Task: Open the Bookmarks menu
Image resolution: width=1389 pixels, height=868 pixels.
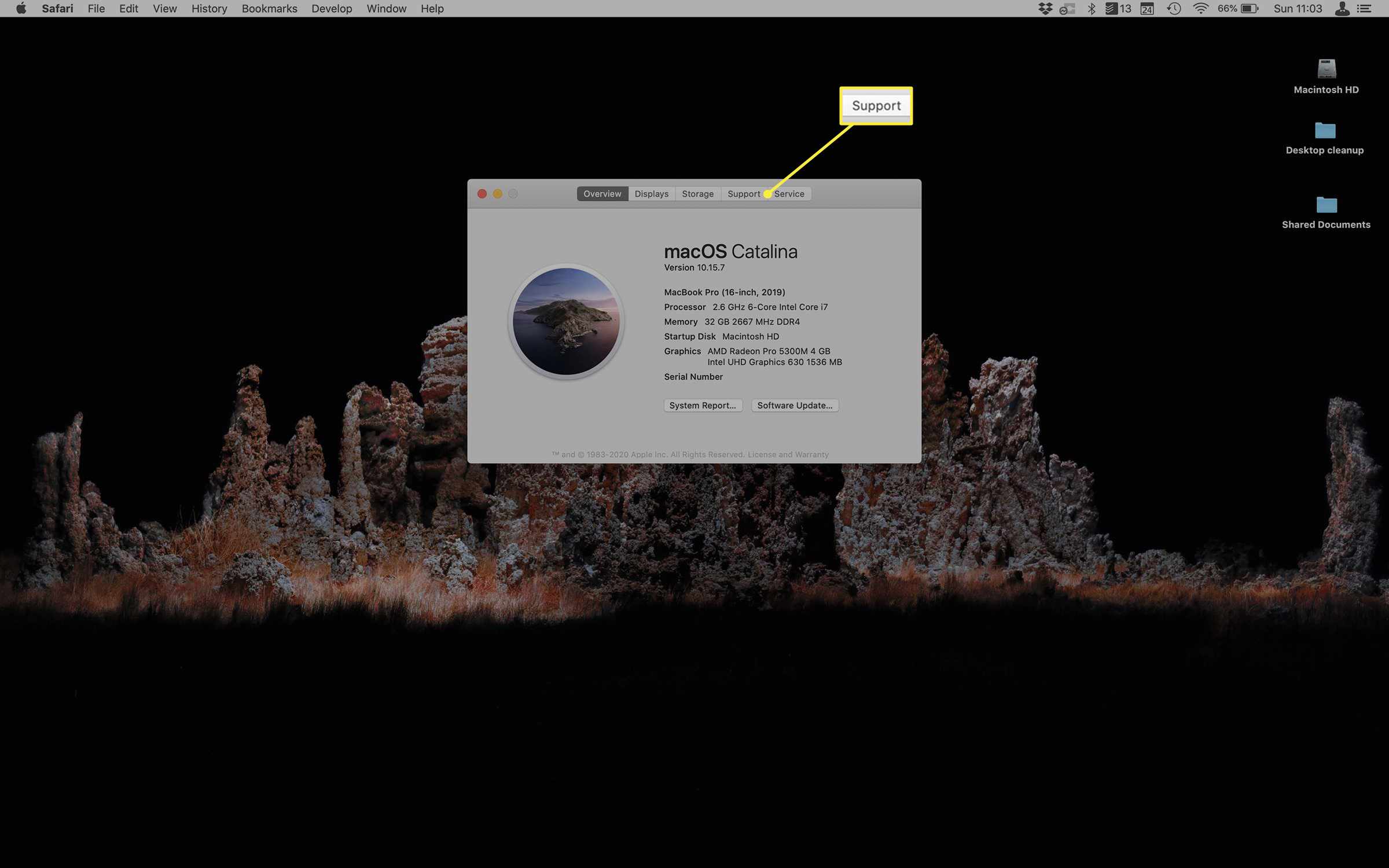Action: (x=269, y=9)
